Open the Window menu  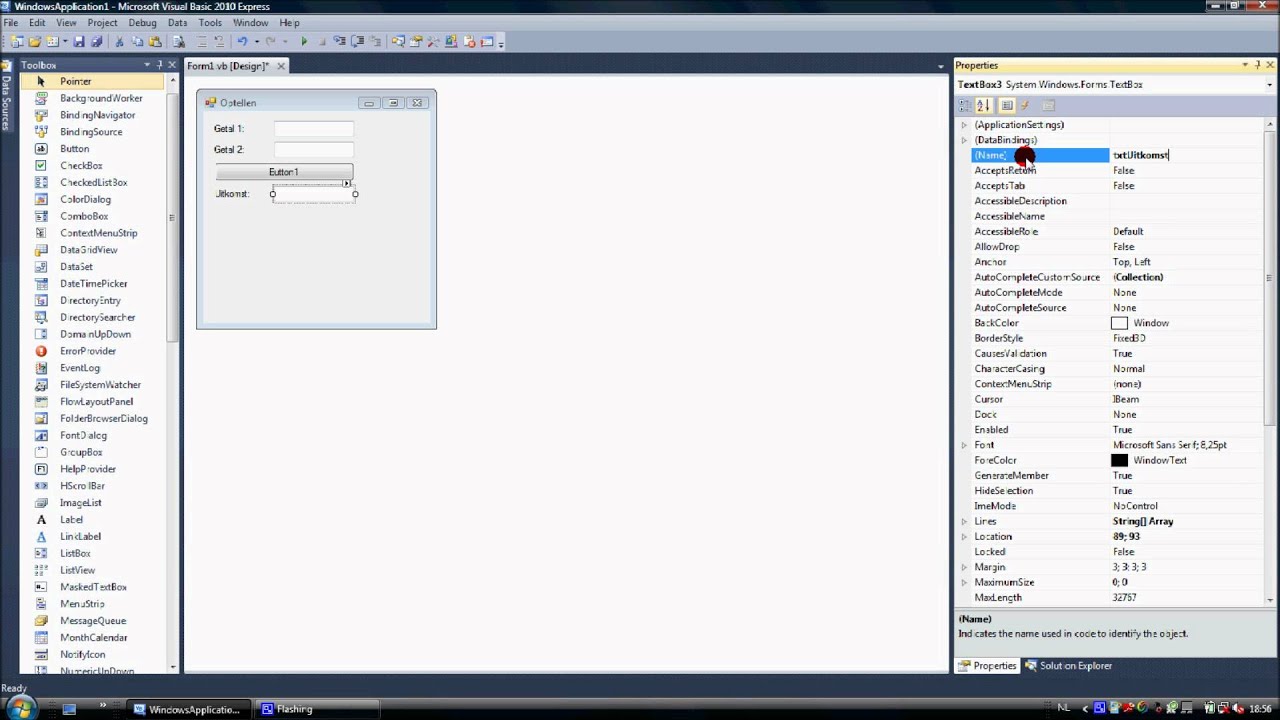click(x=250, y=22)
